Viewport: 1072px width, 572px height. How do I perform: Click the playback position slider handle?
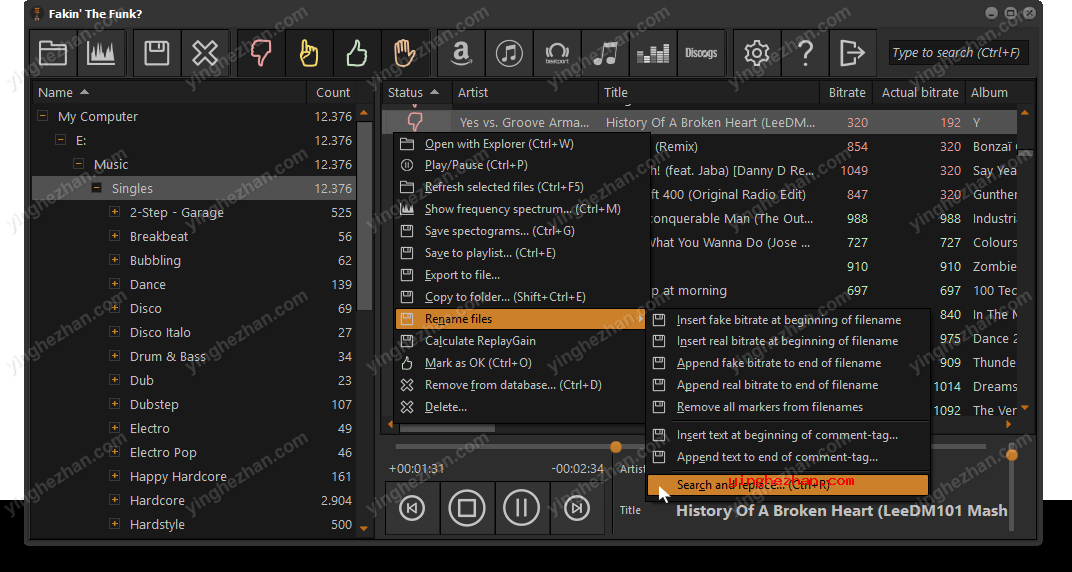616,447
